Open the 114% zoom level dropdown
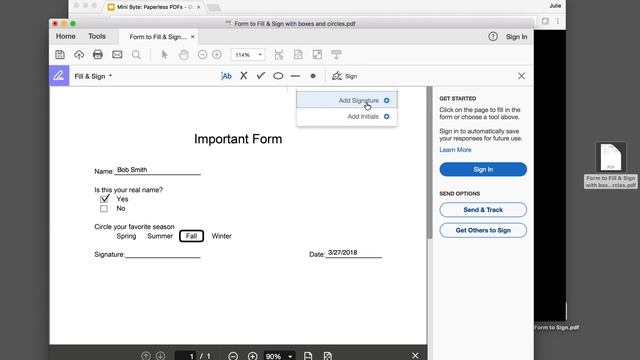This screenshot has height=360, width=640. [248, 55]
